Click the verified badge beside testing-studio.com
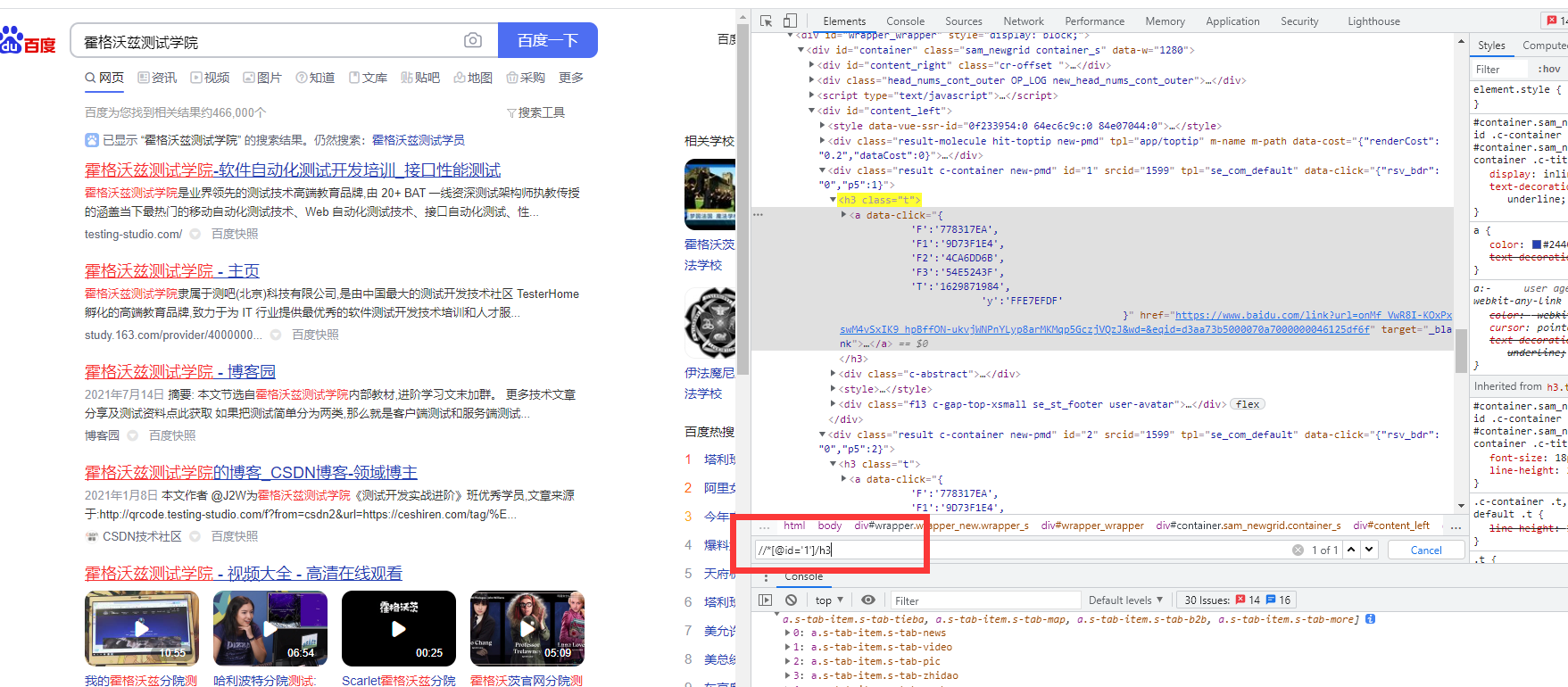Screen dimensions: 1568x687 click(195, 234)
